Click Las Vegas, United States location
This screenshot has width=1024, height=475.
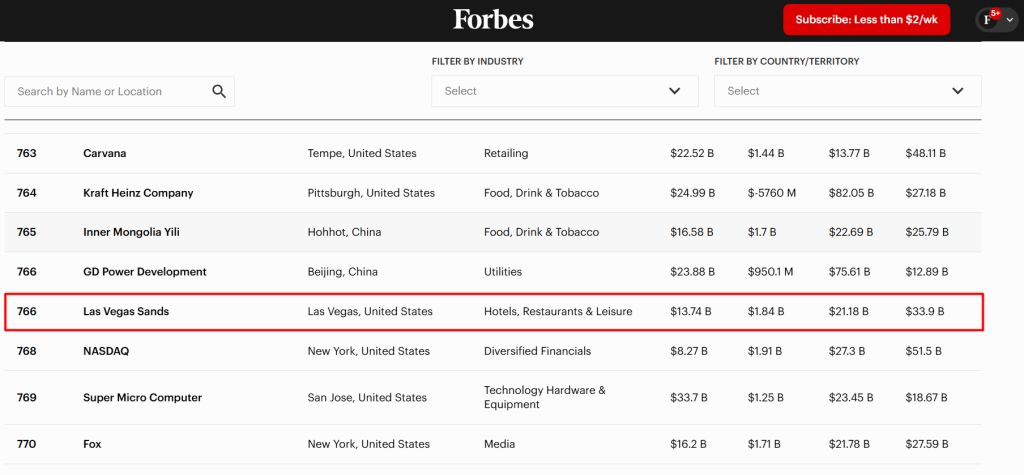tap(370, 312)
